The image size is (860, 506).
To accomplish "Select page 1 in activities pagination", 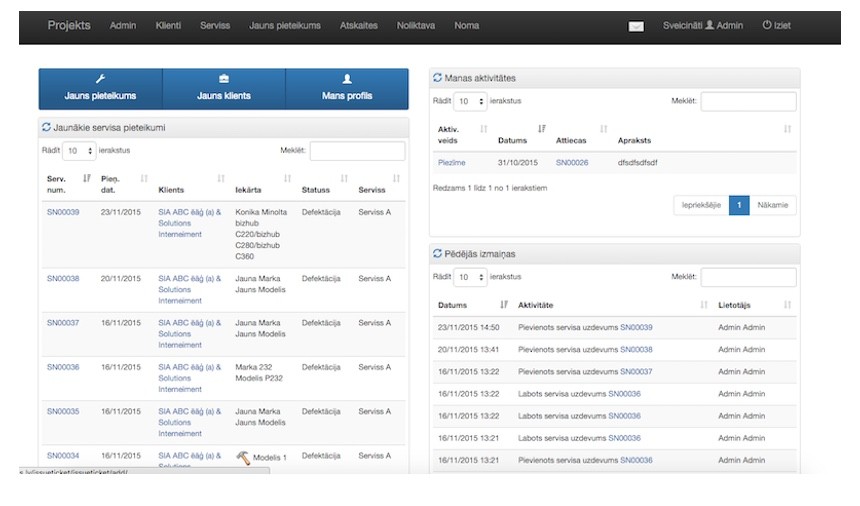I will (x=739, y=205).
